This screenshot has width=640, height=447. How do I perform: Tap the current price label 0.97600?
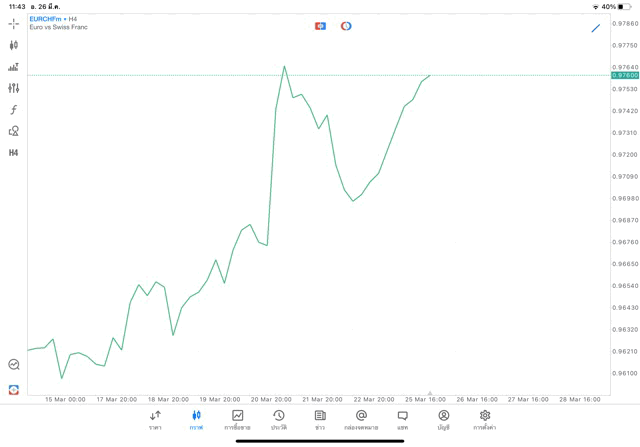pos(625,75)
